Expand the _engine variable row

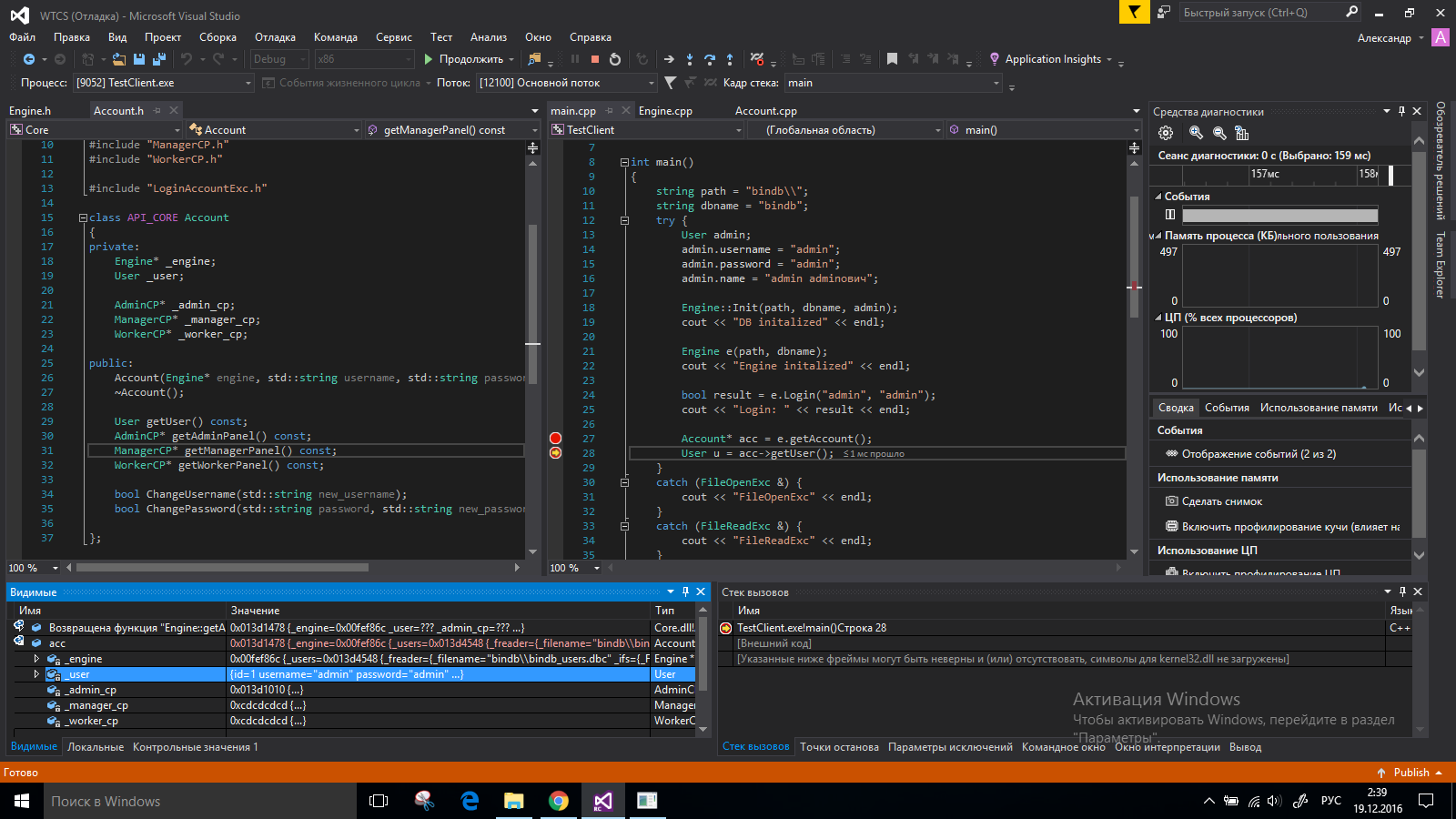(x=36, y=659)
